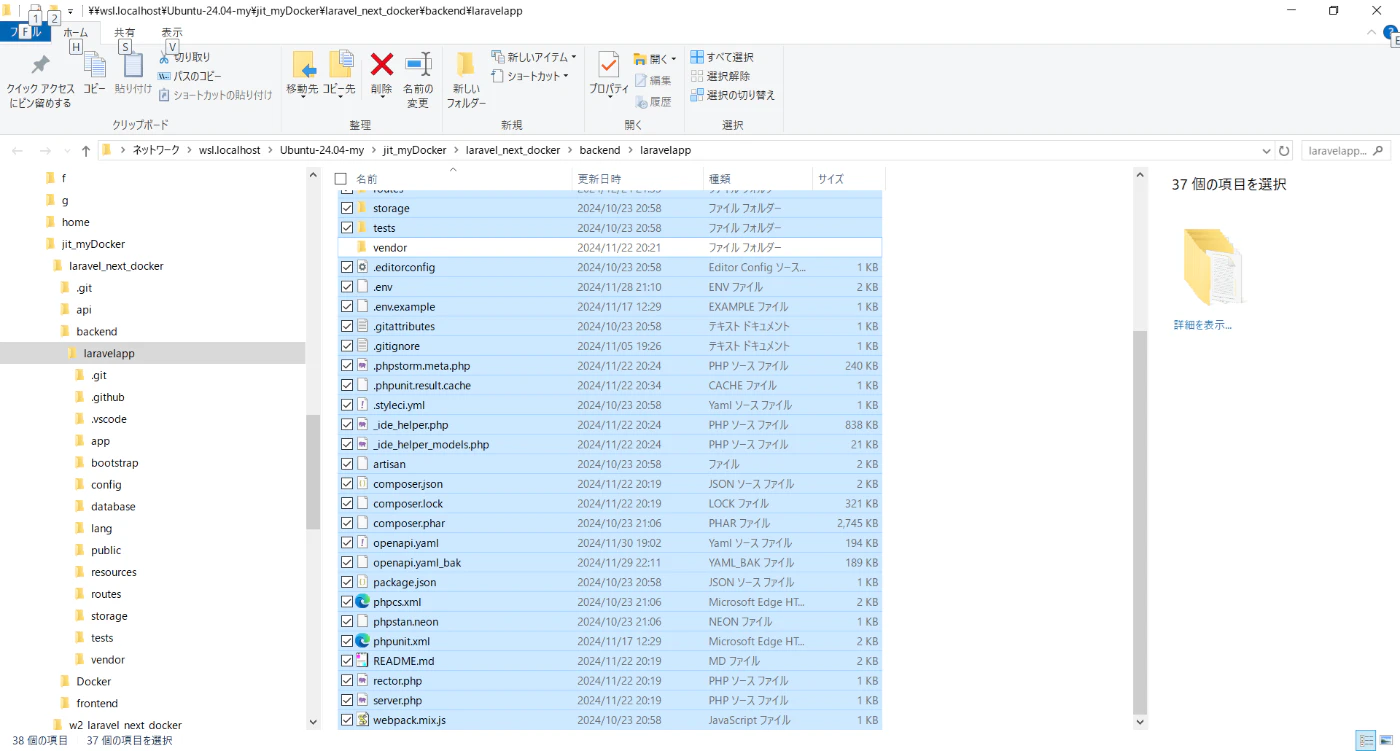Switch to the View (表示) tab
The width and height of the screenshot is (1400, 751).
[x=172, y=32]
